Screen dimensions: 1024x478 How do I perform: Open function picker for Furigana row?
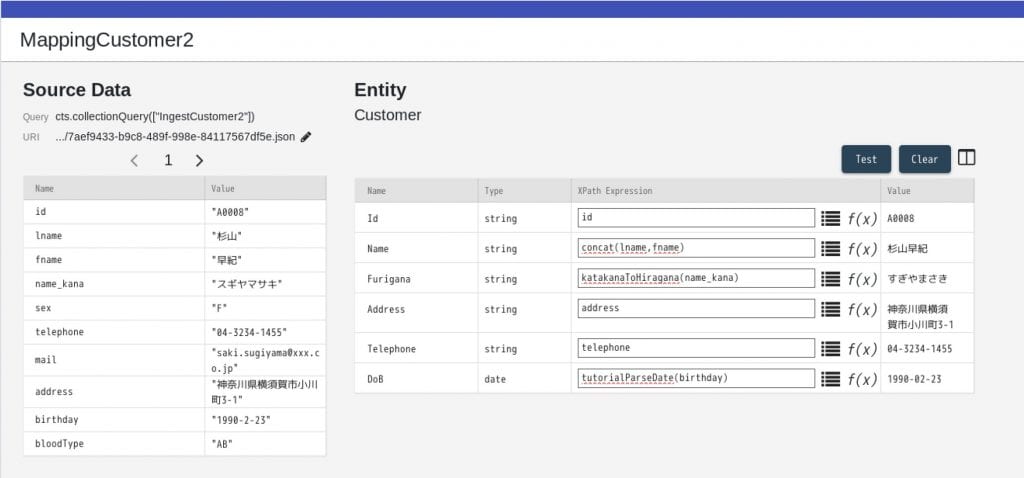(862, 279)
